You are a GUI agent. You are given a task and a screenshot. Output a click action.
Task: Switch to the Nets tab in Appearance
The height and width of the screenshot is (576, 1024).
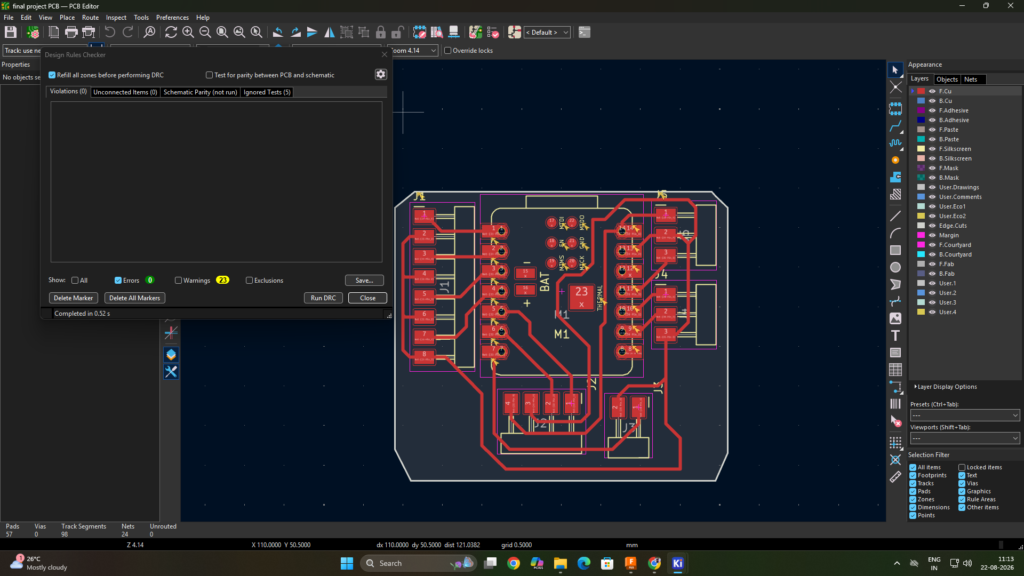[x=970, y=79]
